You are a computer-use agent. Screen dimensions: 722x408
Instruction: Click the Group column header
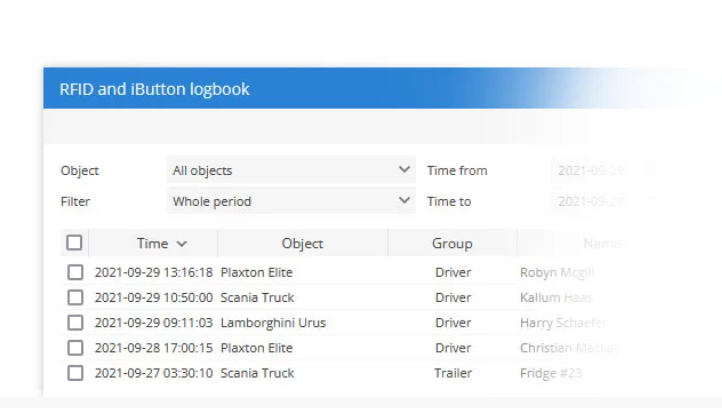point(452,243)
